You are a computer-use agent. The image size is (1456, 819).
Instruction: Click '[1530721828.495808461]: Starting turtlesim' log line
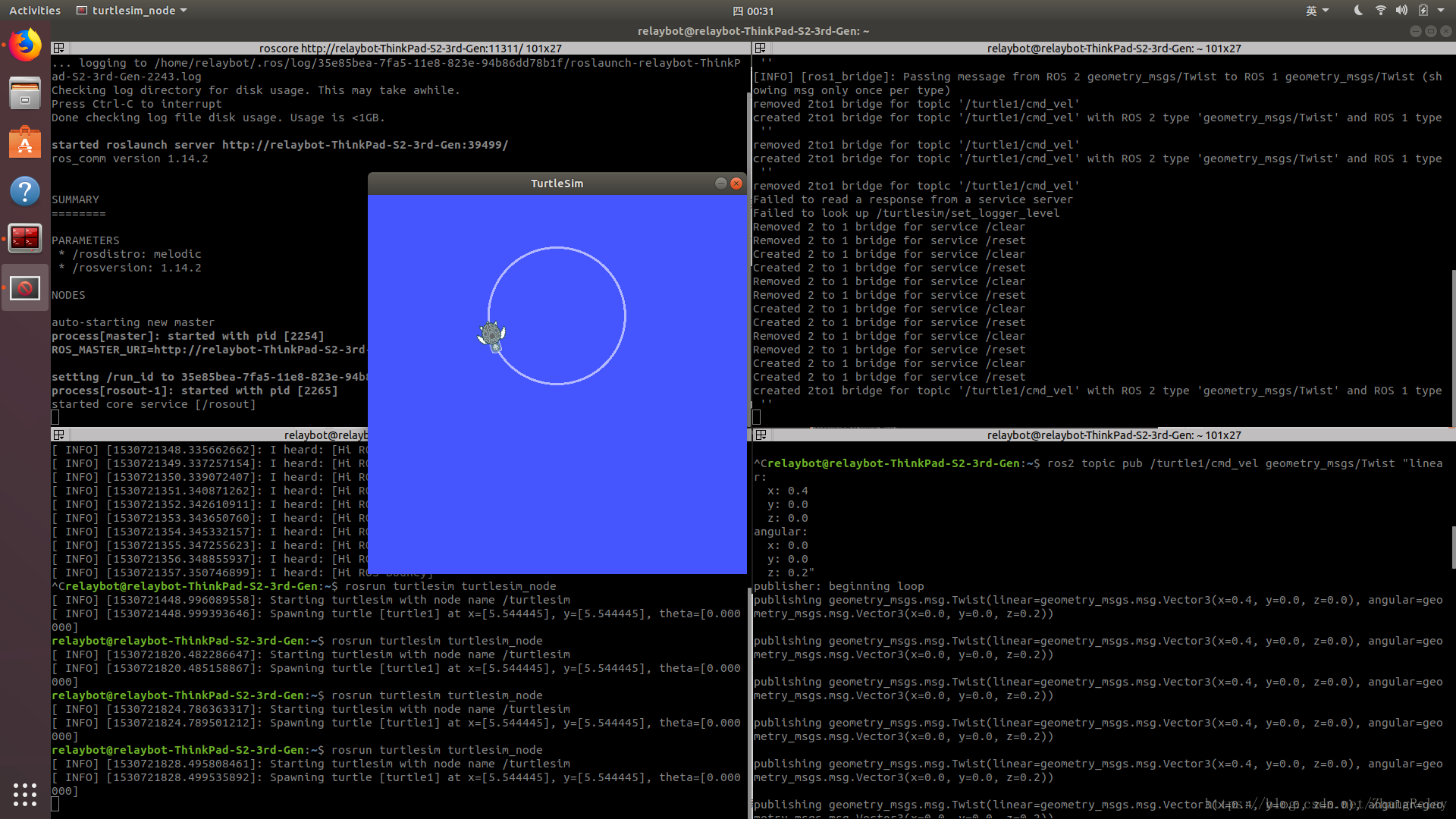311,764
